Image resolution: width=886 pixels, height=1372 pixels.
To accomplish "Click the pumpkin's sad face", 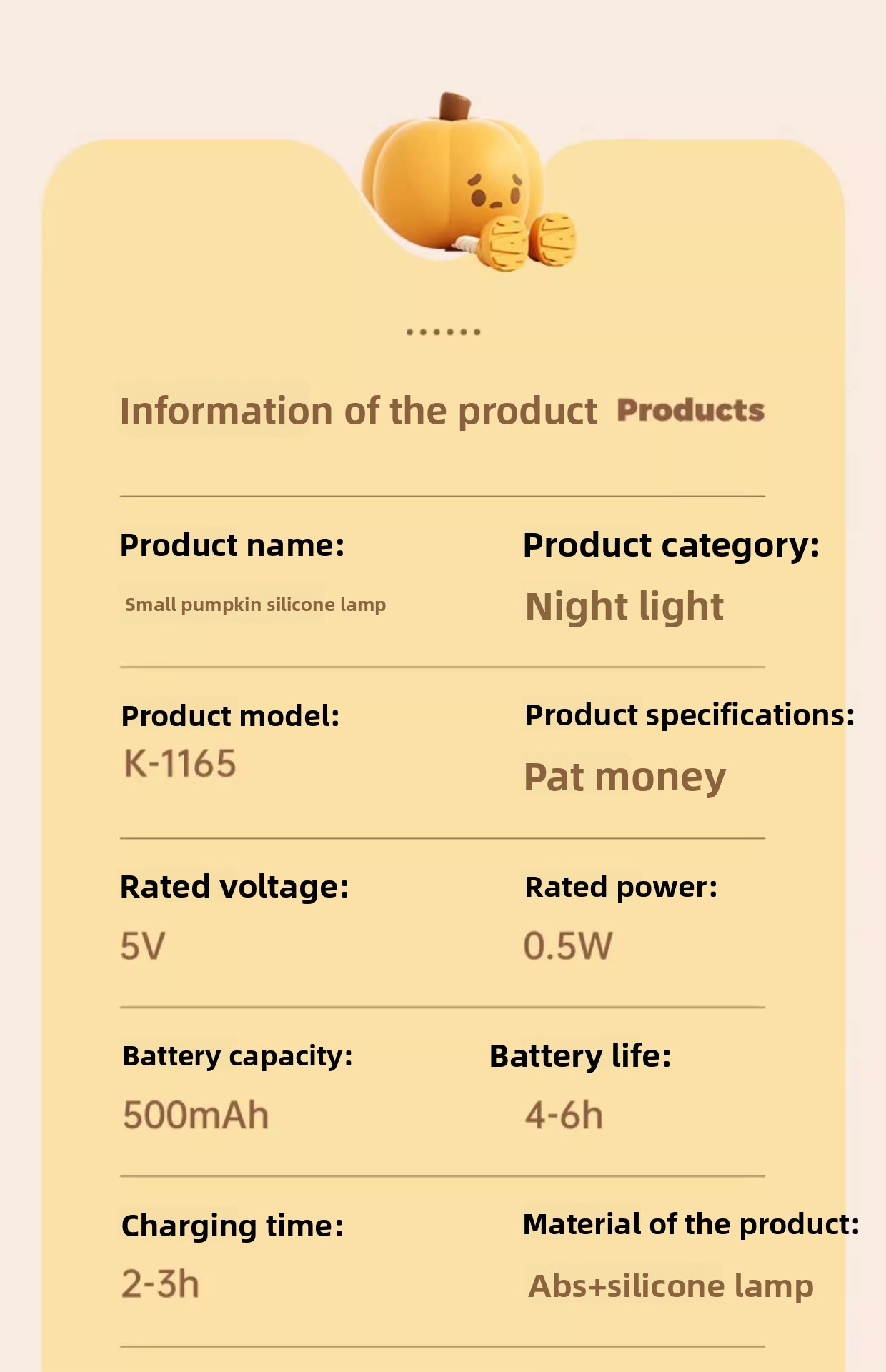I will click(x=494, y=189).
